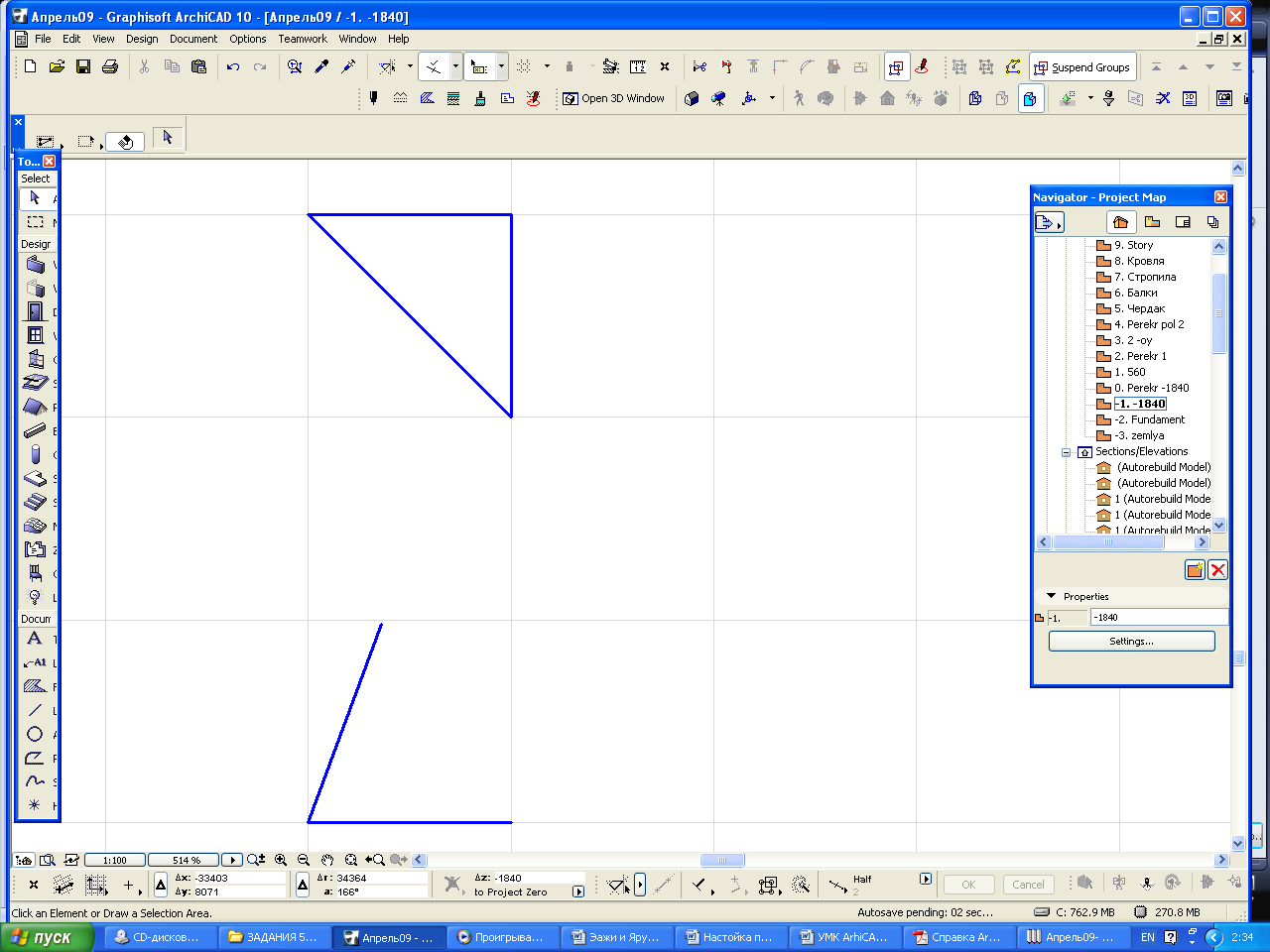This screenshot has width=1270, height=952.
Task: Select the Window tool in toolbox
Action: [x=35, y=335]
